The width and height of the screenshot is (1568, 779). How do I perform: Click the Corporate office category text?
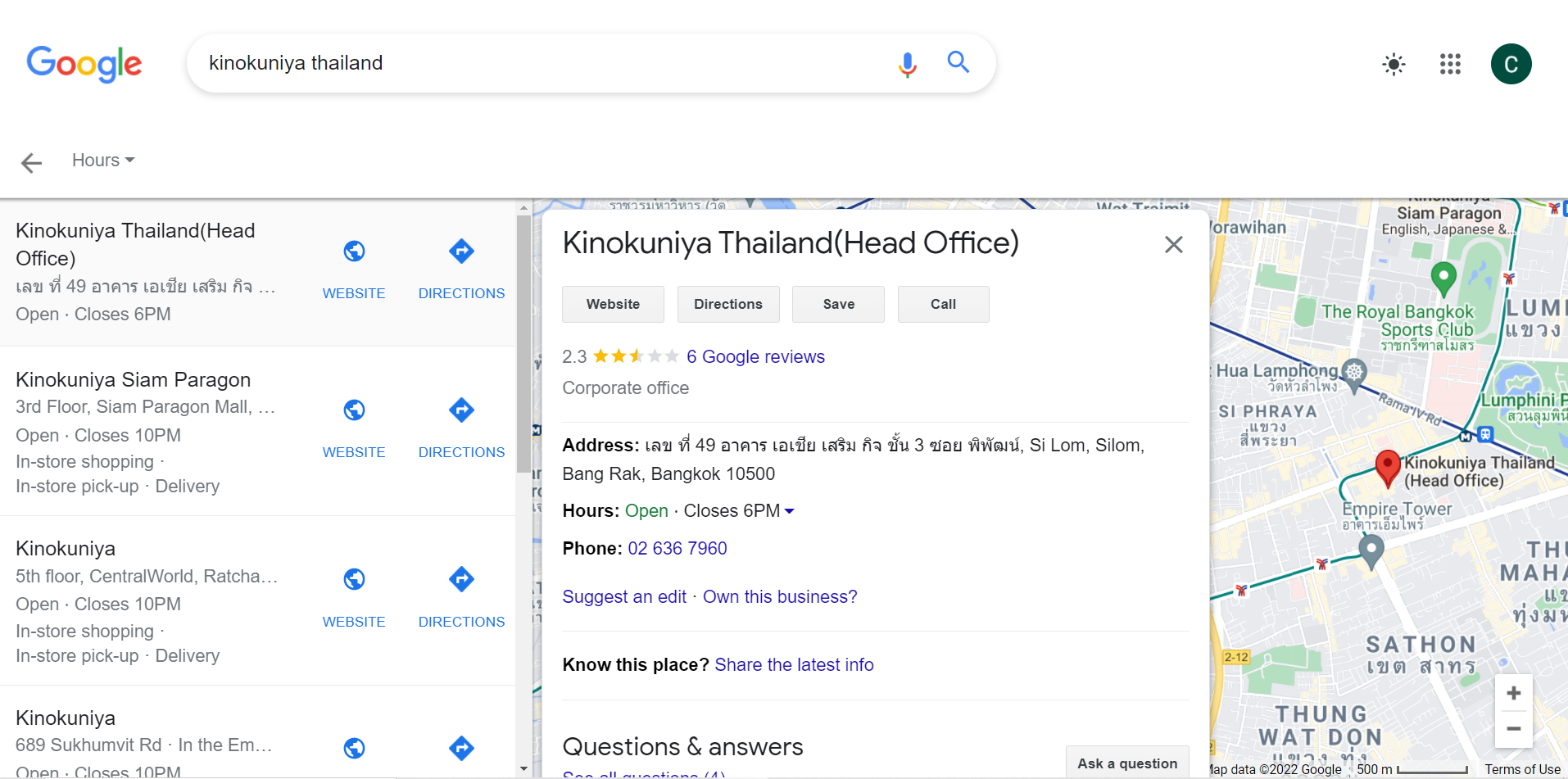[x=625, y=387]
